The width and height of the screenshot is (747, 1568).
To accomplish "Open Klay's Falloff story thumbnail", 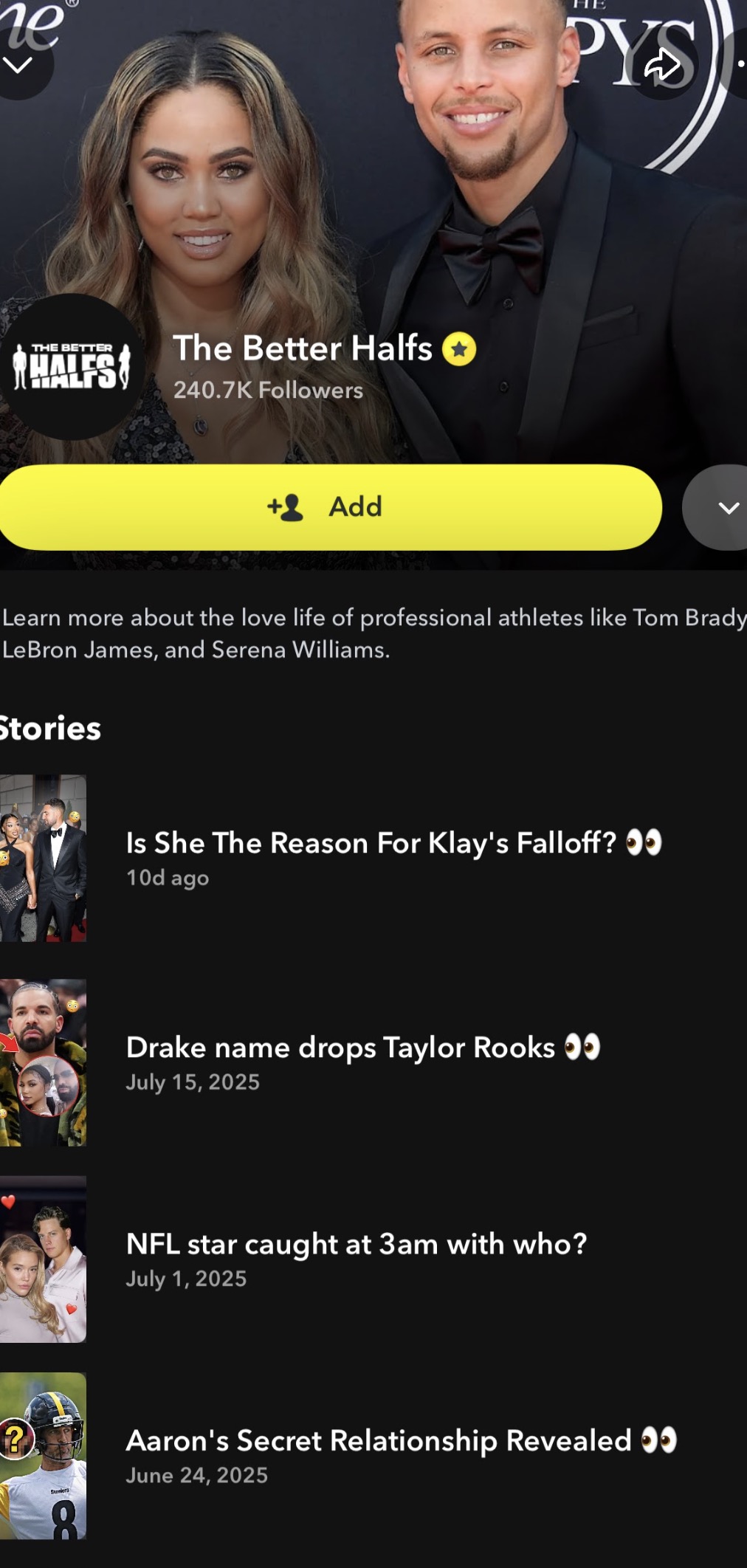I will (43, 858).
